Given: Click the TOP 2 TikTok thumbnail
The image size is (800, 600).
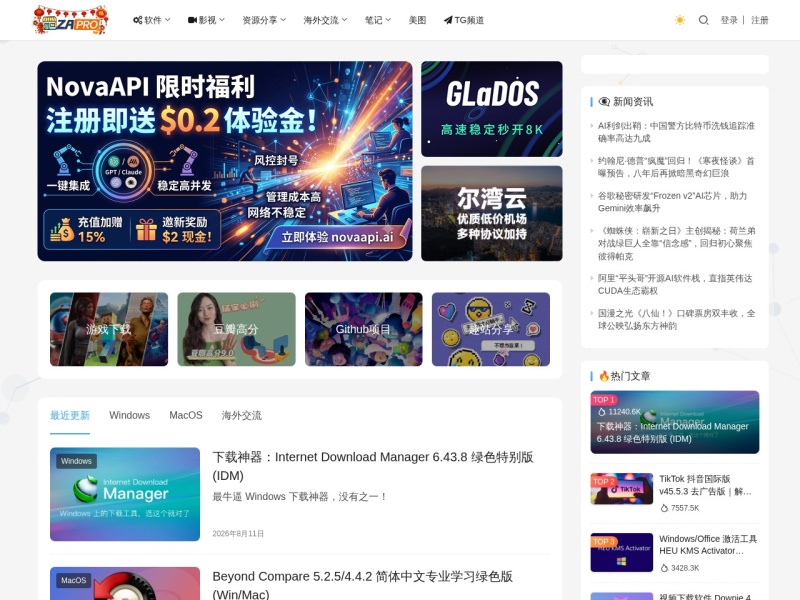Looking at the screenshot, I should 621,489.
